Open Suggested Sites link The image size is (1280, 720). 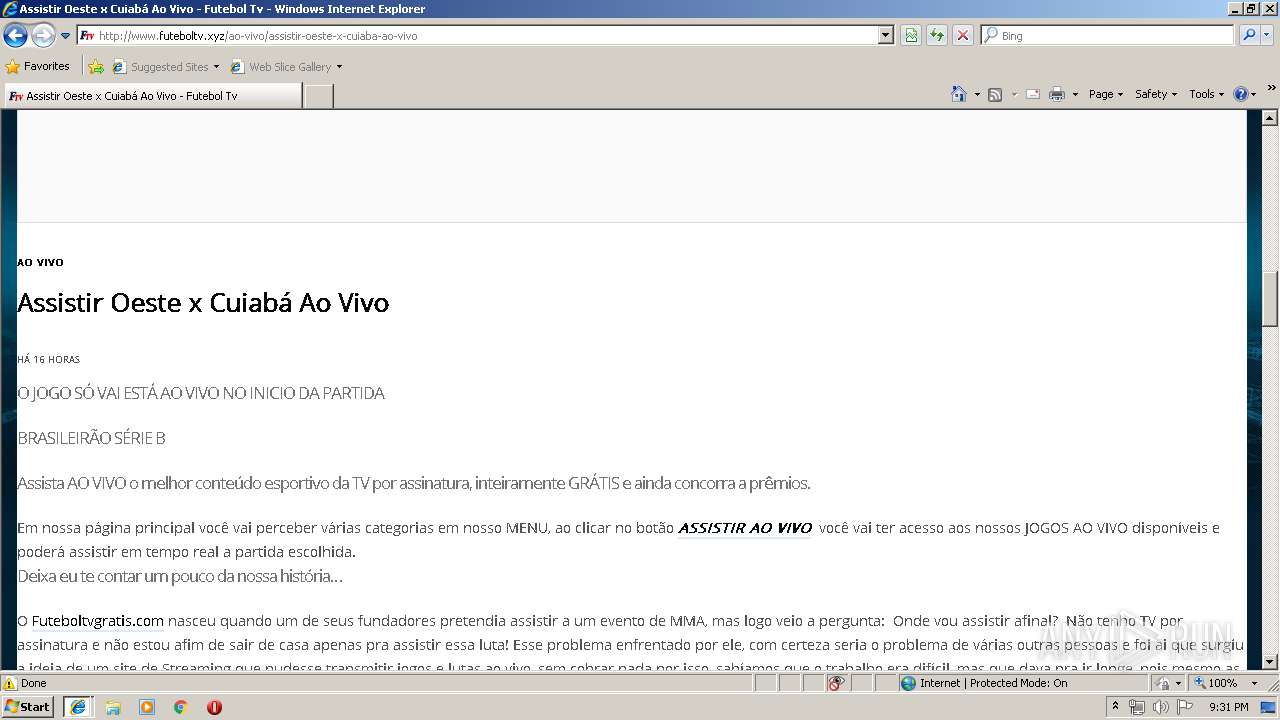click(165, 67)
